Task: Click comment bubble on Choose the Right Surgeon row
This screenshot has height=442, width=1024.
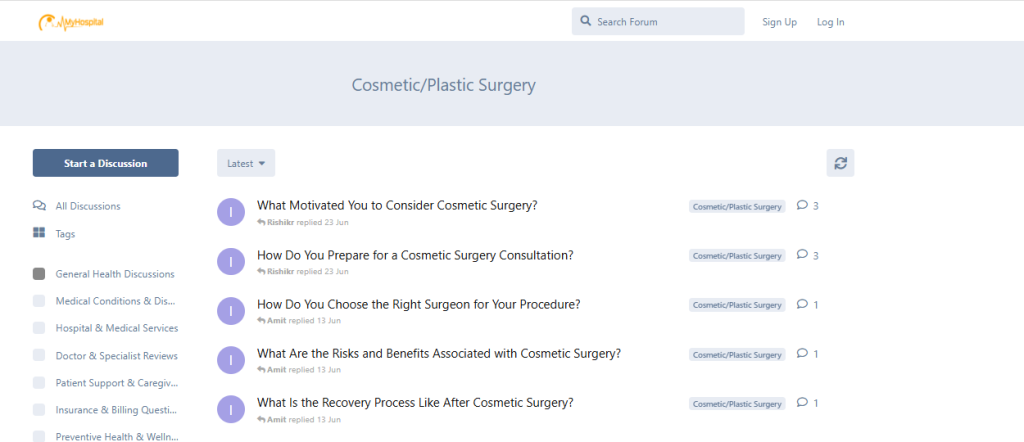Action: (x=802, y=304)
